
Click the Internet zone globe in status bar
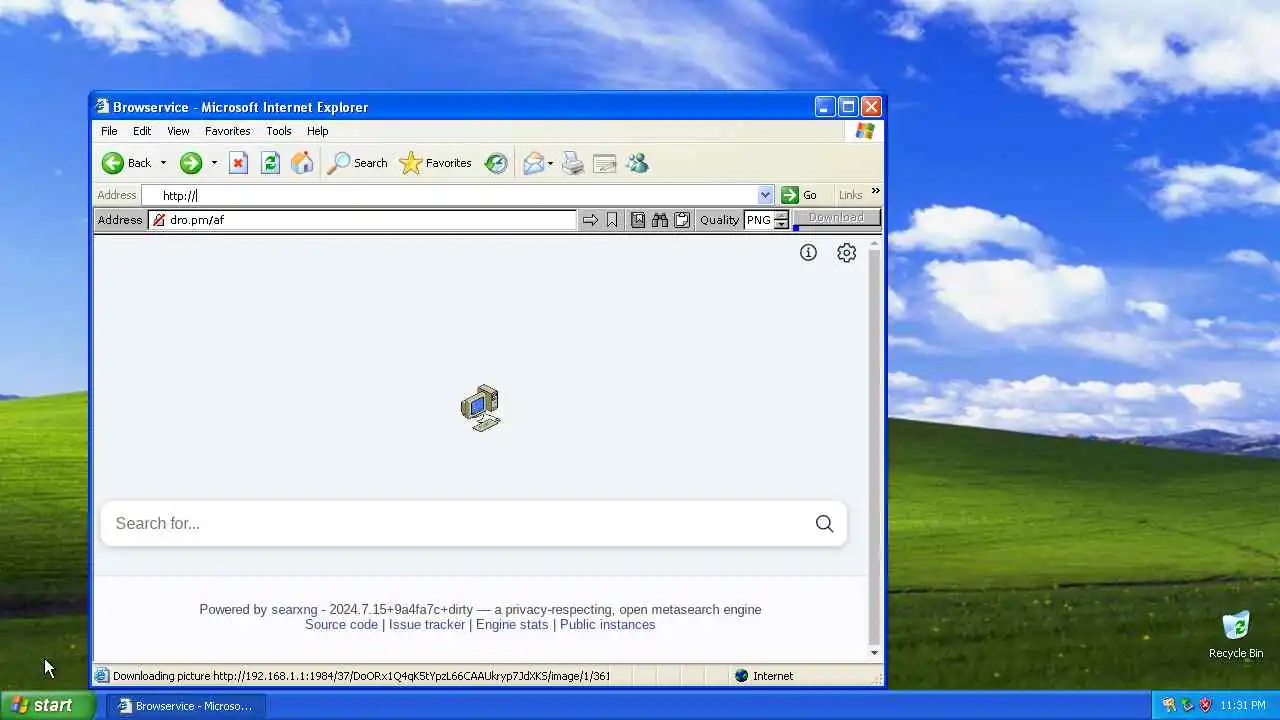(x=741, y=676)
